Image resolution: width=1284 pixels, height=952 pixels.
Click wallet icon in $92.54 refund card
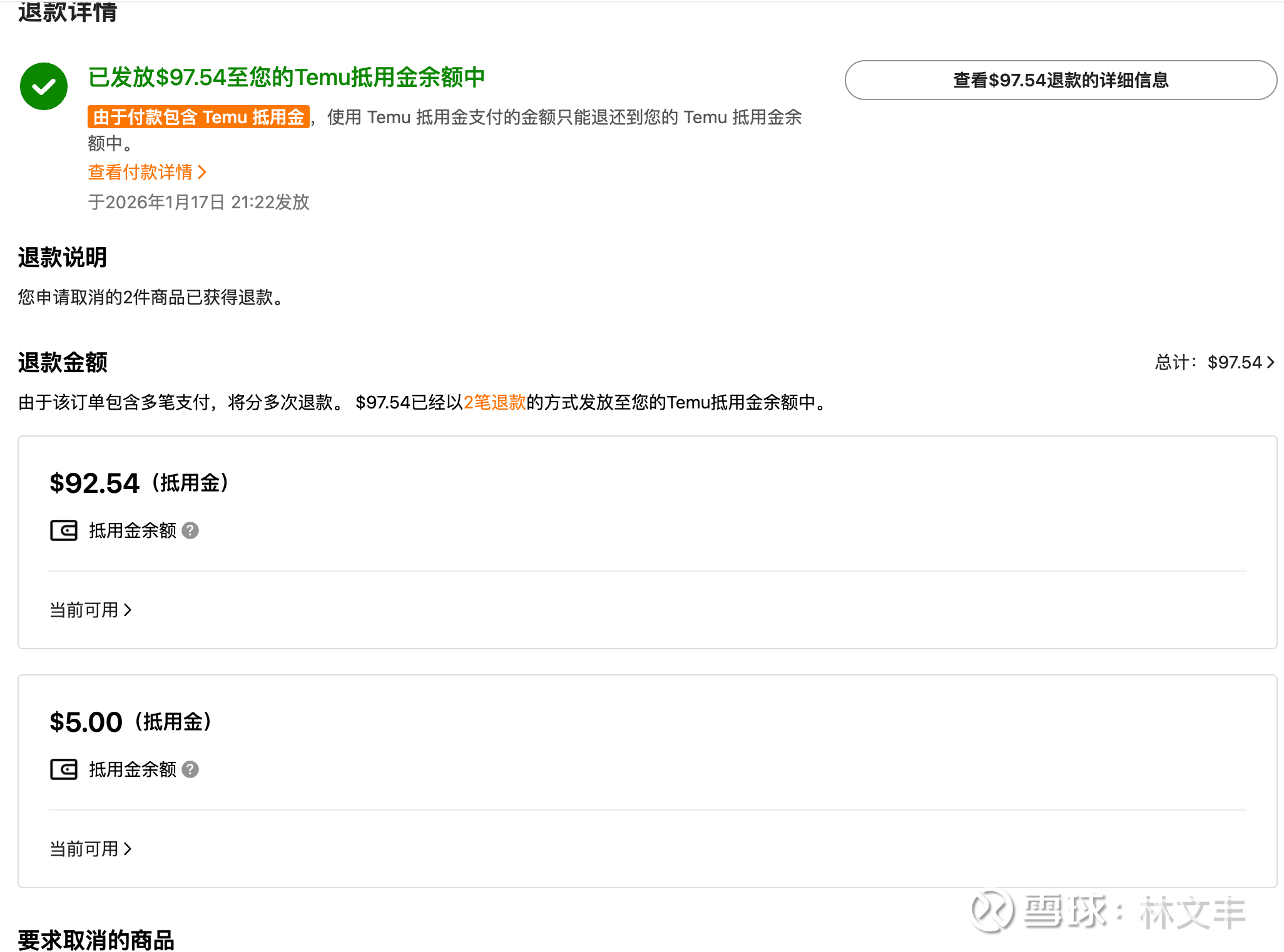(x=64, y=530)
